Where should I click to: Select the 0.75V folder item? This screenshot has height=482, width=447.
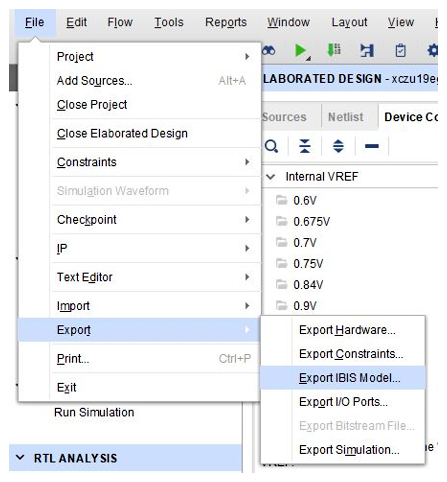[x=308, y=264]
